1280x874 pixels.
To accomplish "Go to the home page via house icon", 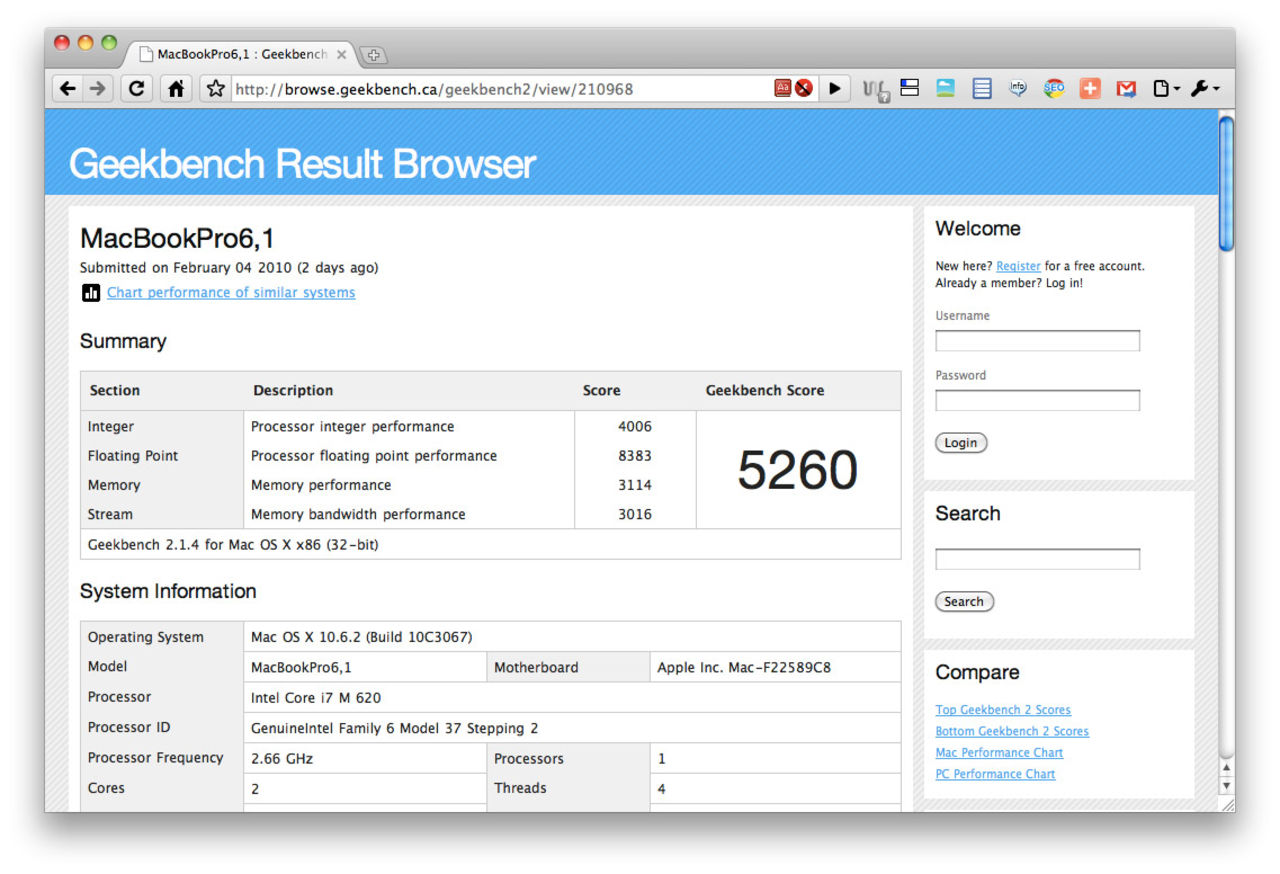I will tap(176, 89).
